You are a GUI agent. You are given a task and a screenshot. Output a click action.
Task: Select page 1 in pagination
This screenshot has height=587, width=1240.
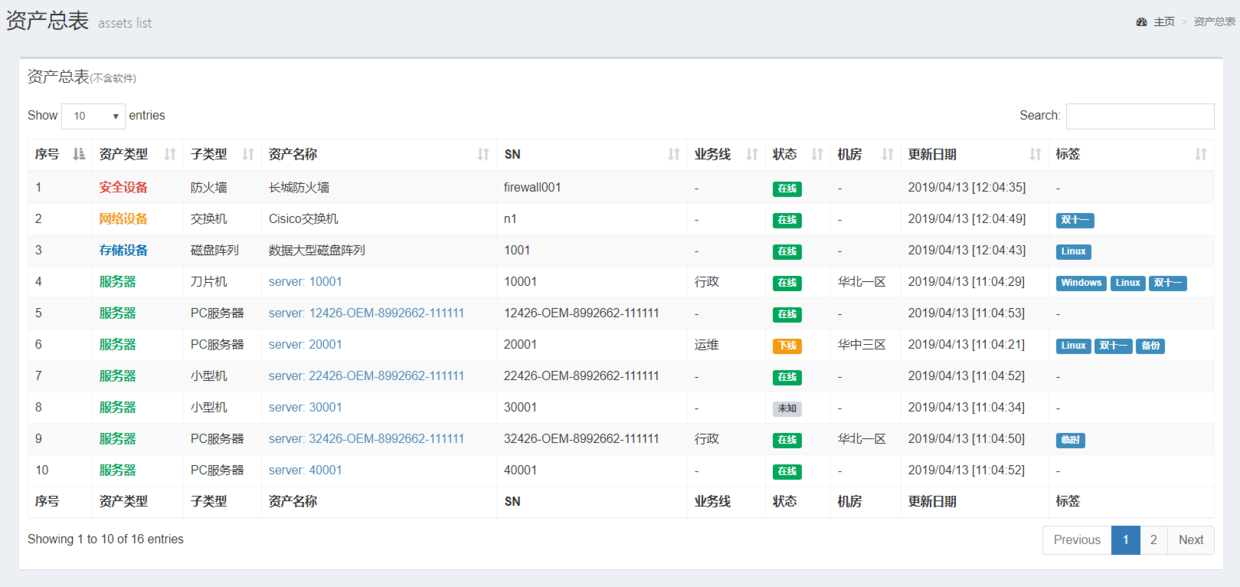coord(1125,540)
